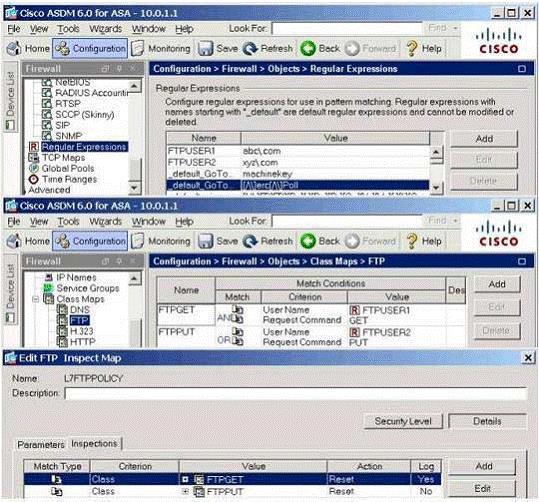Viewport: 539px width, 502px height.
Task: Click Monitoring in the second ASDM window toolbar
Action: coord(161,241)
